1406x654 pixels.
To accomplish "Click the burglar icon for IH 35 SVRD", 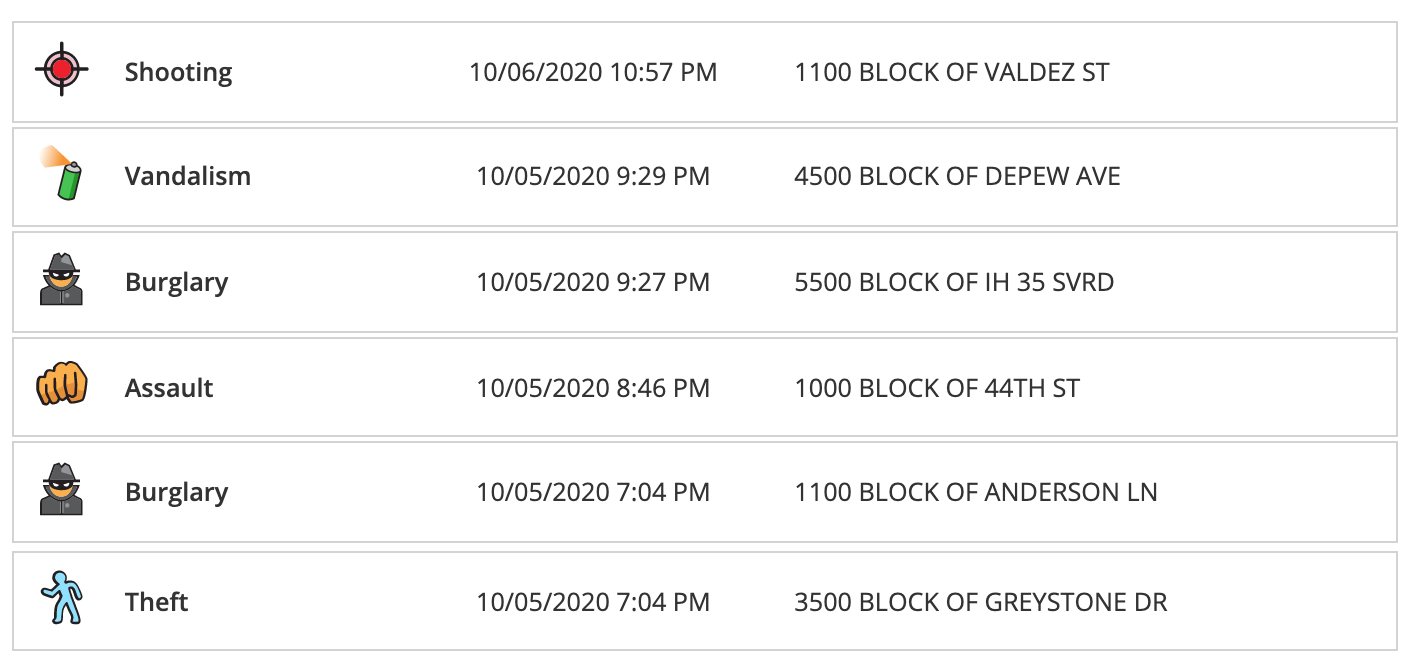I will 62,280.
